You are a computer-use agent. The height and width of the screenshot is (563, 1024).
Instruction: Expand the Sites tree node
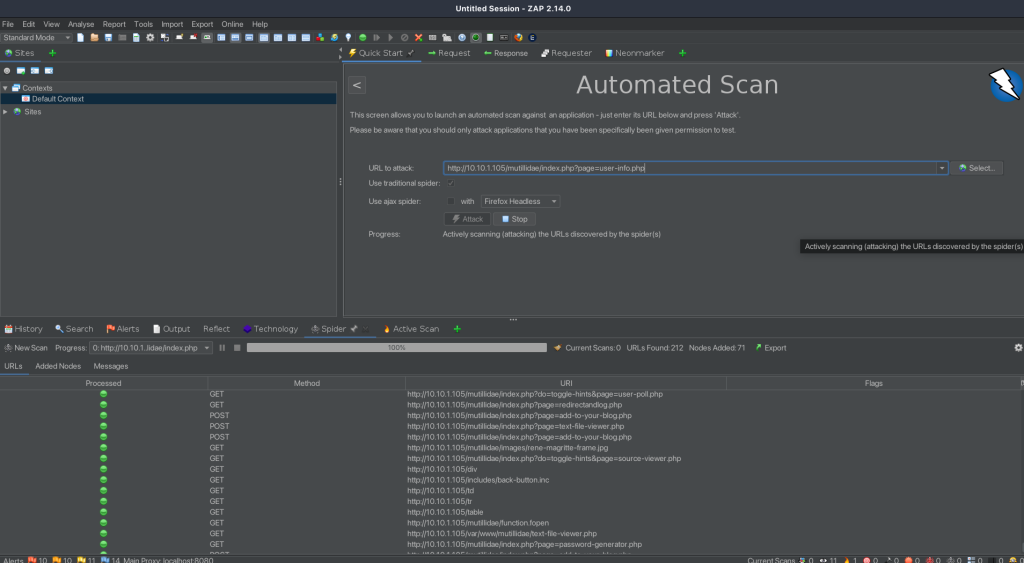6,112
